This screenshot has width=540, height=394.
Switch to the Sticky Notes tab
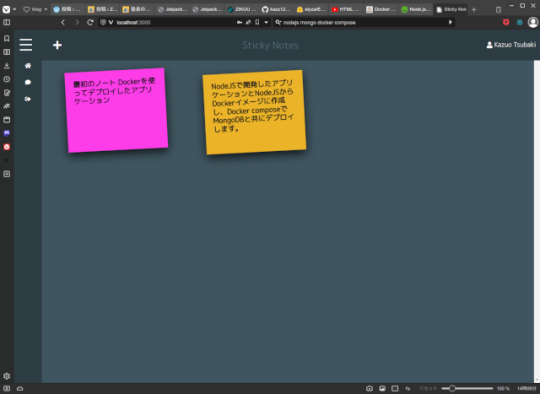(x=450, y=10)
